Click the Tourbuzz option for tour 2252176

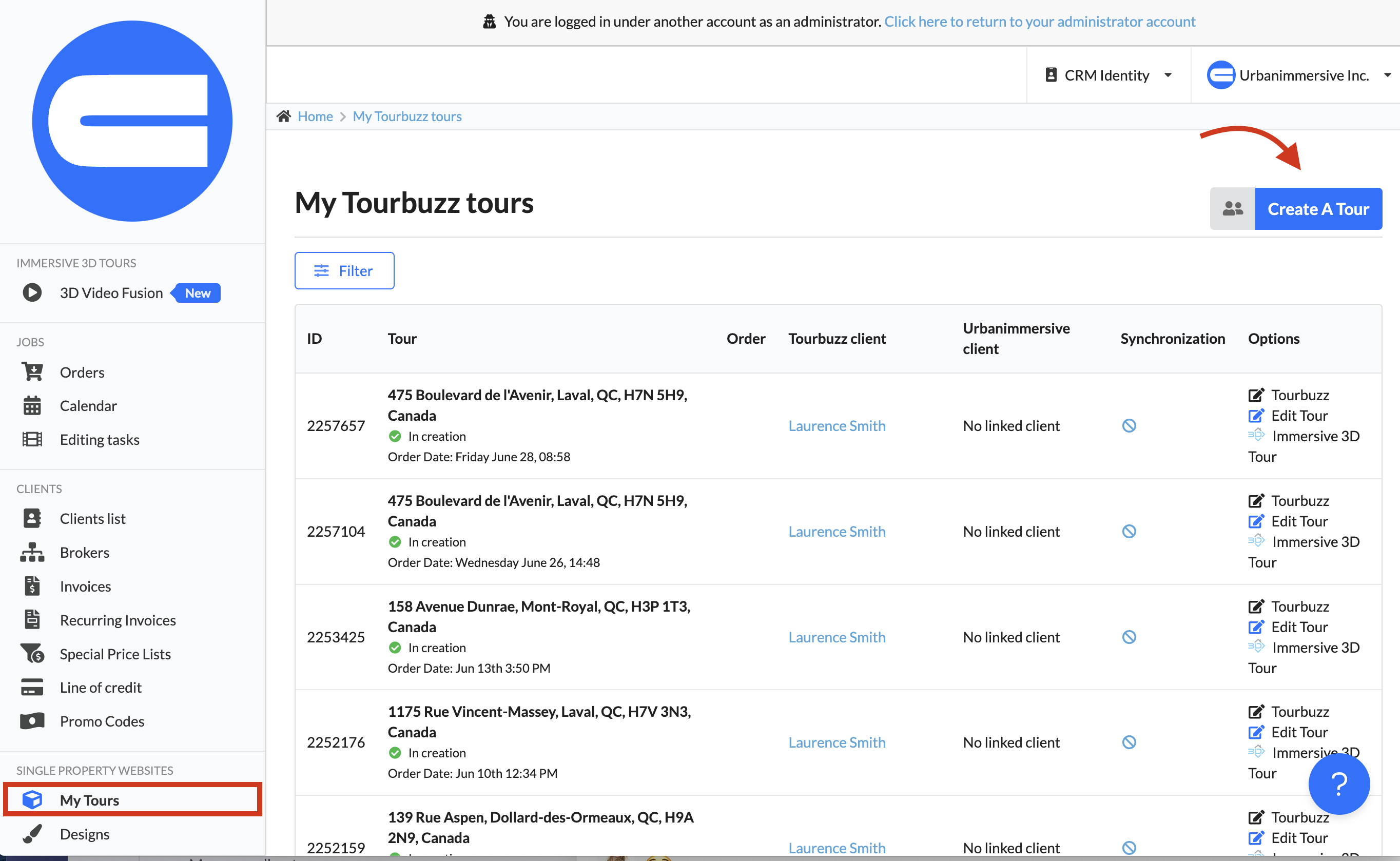tap(1300, 711)
